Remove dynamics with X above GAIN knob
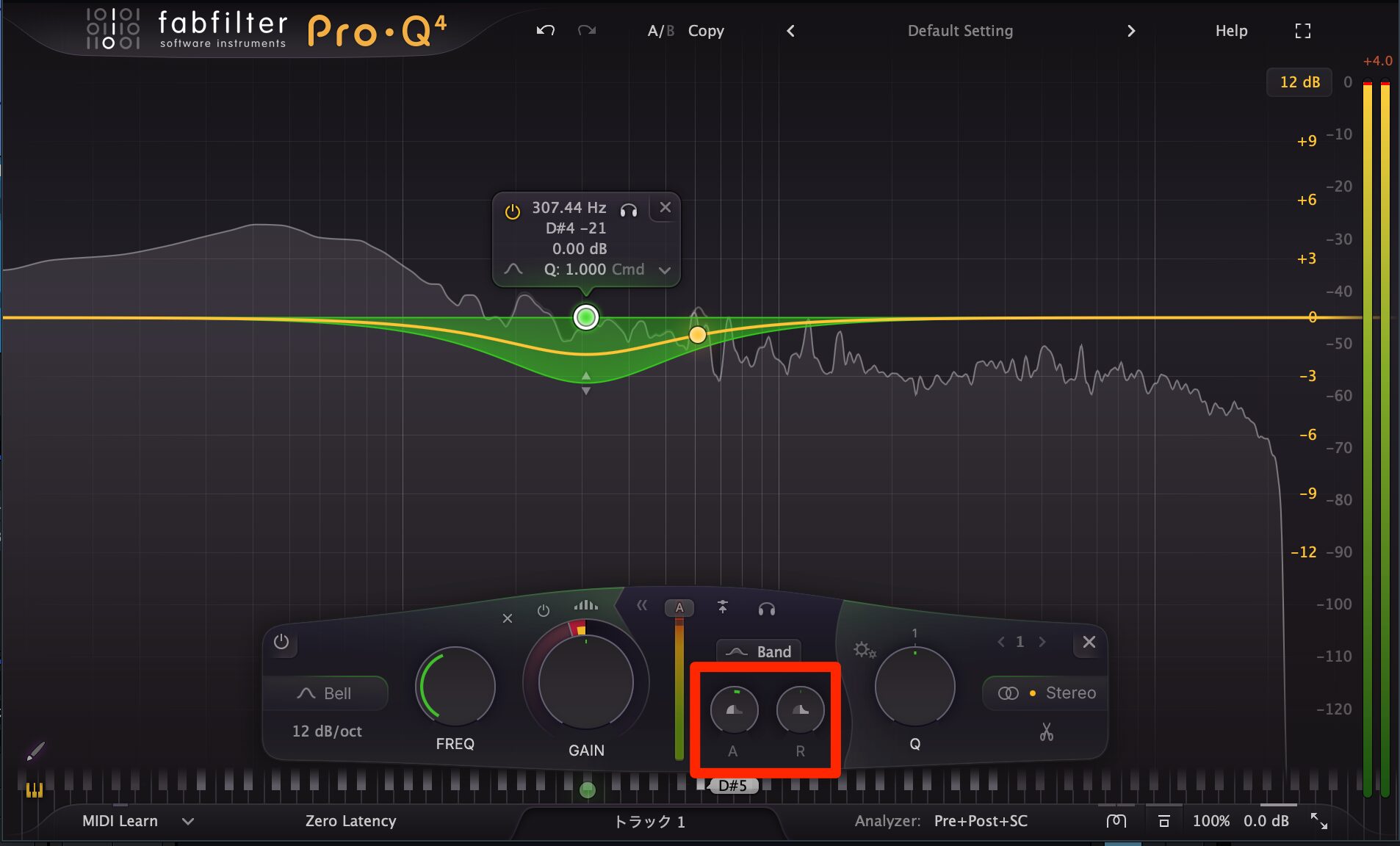Image resolution: width=1400 pixels, height=846 pixels. pyautogui.click(x=507, y=618)
